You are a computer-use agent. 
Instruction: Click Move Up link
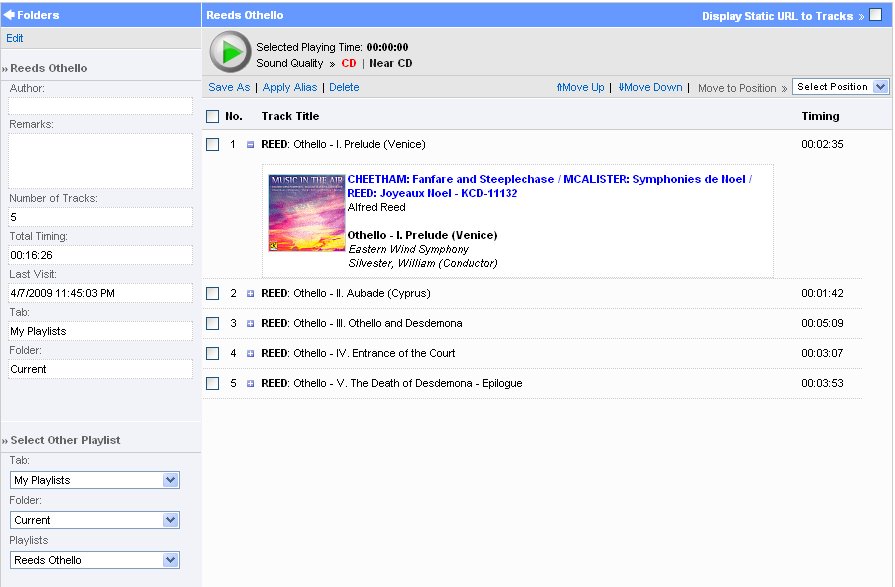pos(580,87)
